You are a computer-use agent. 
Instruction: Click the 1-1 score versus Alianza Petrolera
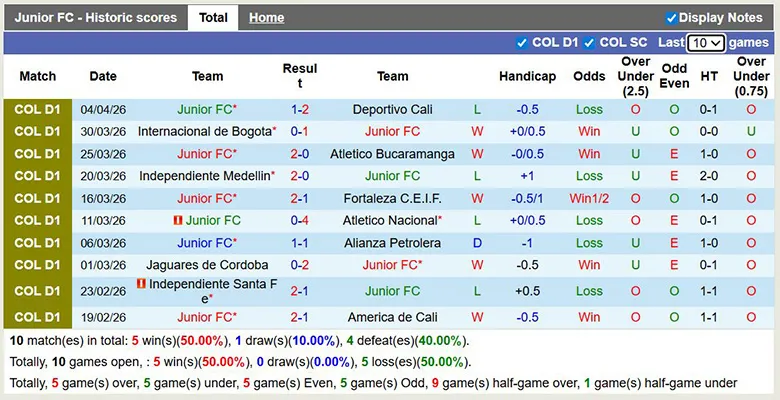click(x=299, y=243)
